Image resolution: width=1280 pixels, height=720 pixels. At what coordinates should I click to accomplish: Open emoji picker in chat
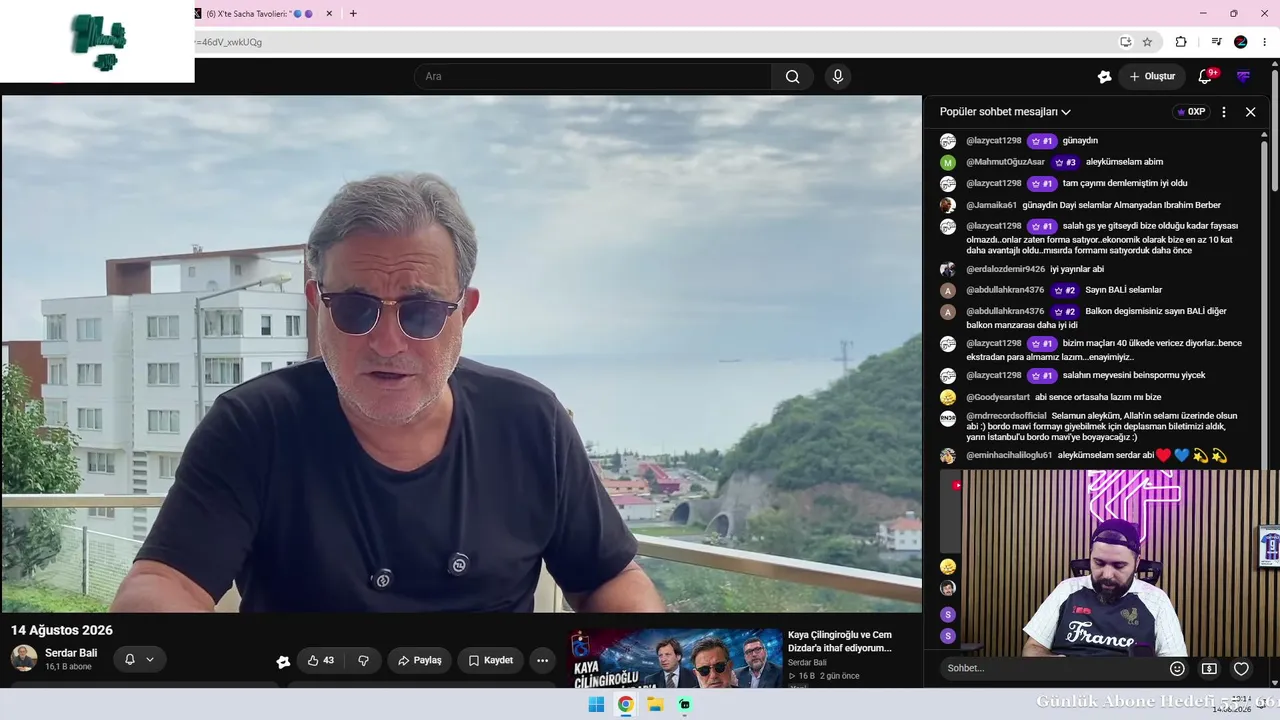[x=1177, y=668]
